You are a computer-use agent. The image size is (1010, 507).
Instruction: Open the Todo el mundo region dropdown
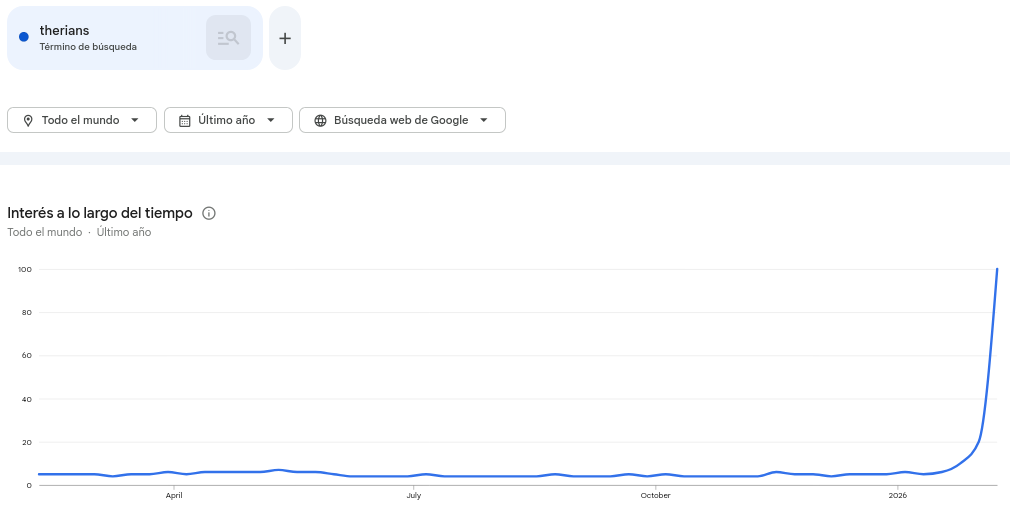point(81,120)
